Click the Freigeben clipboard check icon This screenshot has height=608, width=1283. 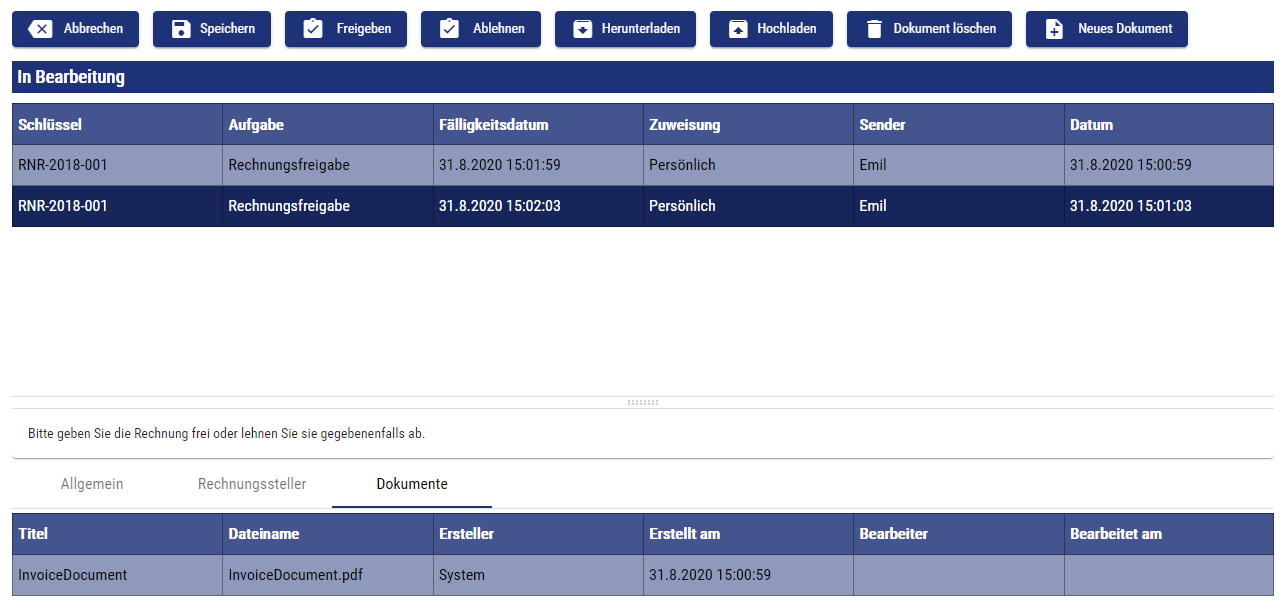click(313, 29)
